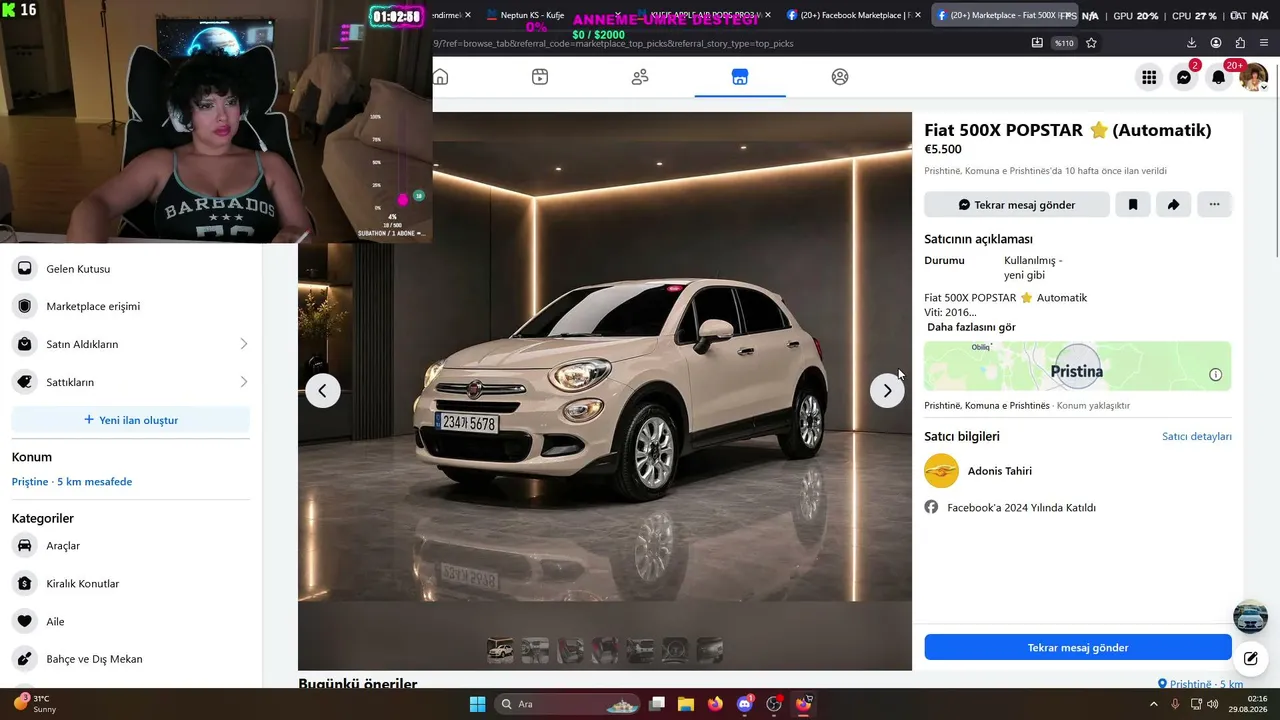The height and width of the screenshot is (720, 1280).
Task: Select the fourth car photo thumbnail
Action: pos(605,650)
